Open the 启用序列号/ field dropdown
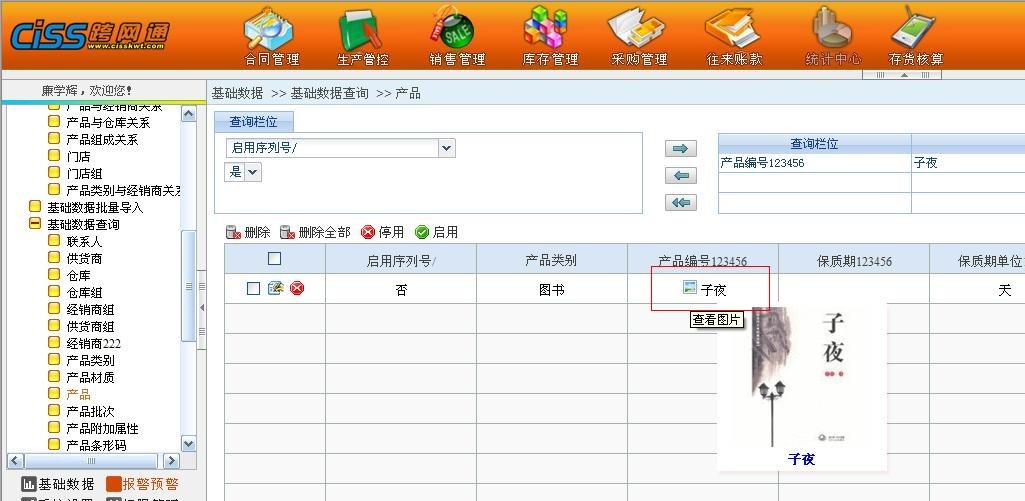Screen dimensions: 1025x501 (x=446, y=148)
